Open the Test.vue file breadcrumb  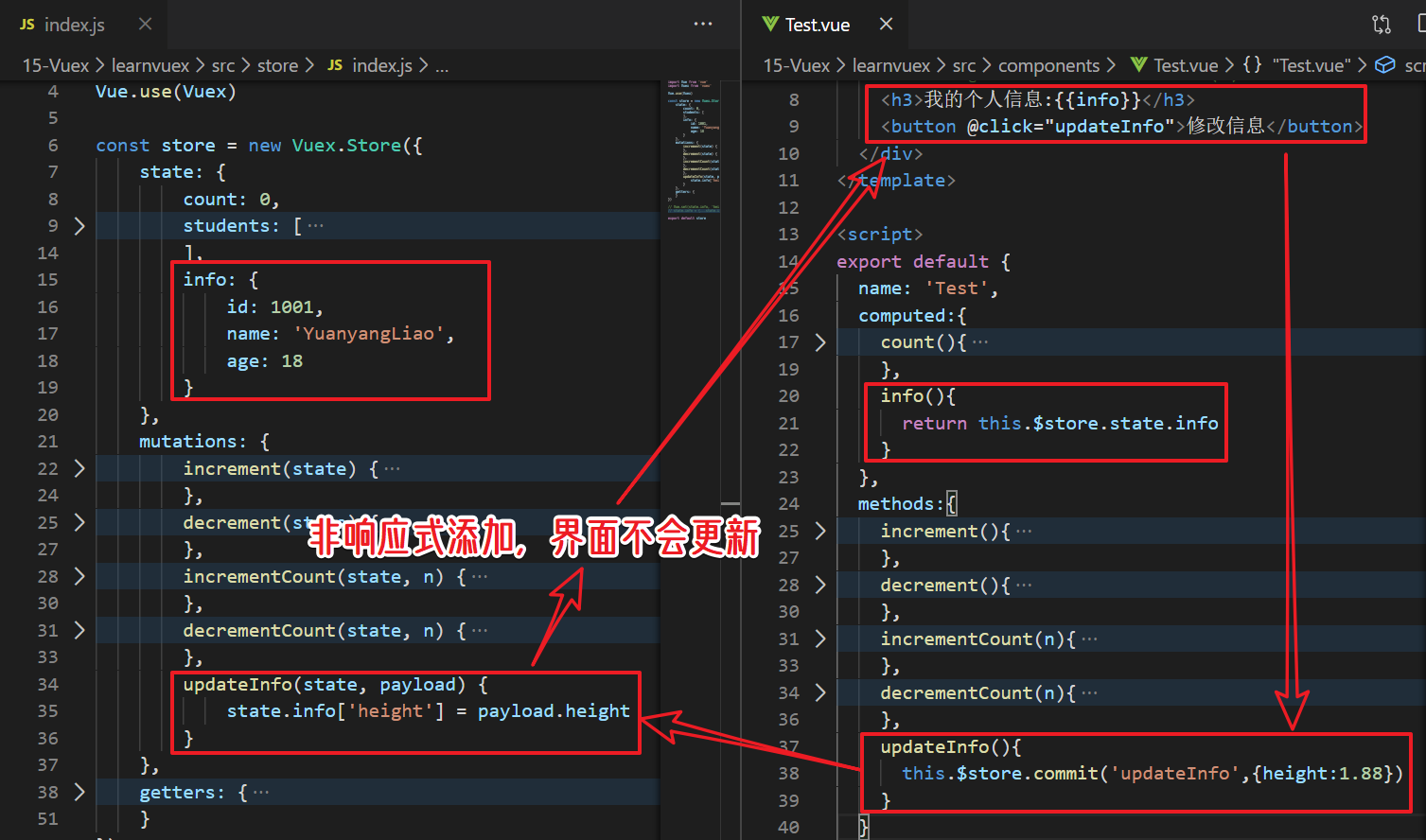tap(1174, 65)
